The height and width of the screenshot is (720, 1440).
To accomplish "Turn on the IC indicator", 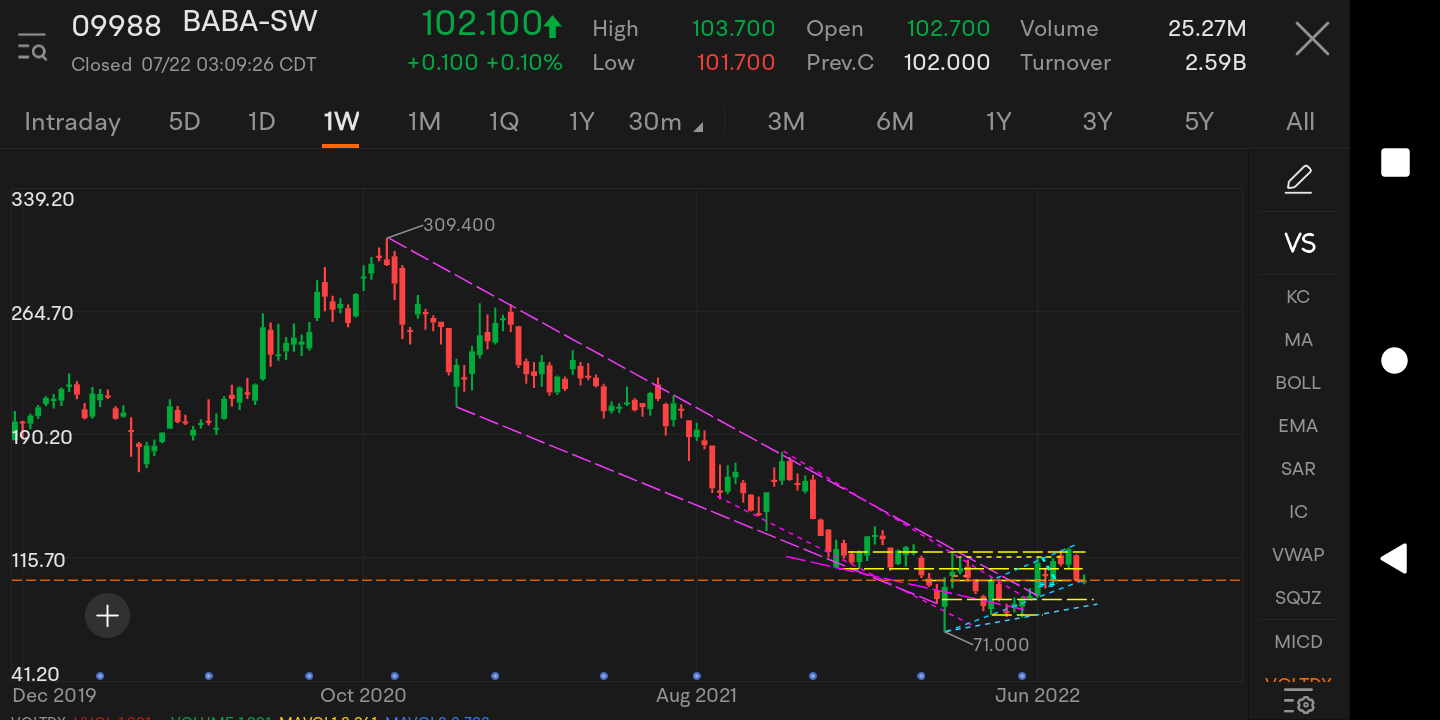I will (1298, 512).
